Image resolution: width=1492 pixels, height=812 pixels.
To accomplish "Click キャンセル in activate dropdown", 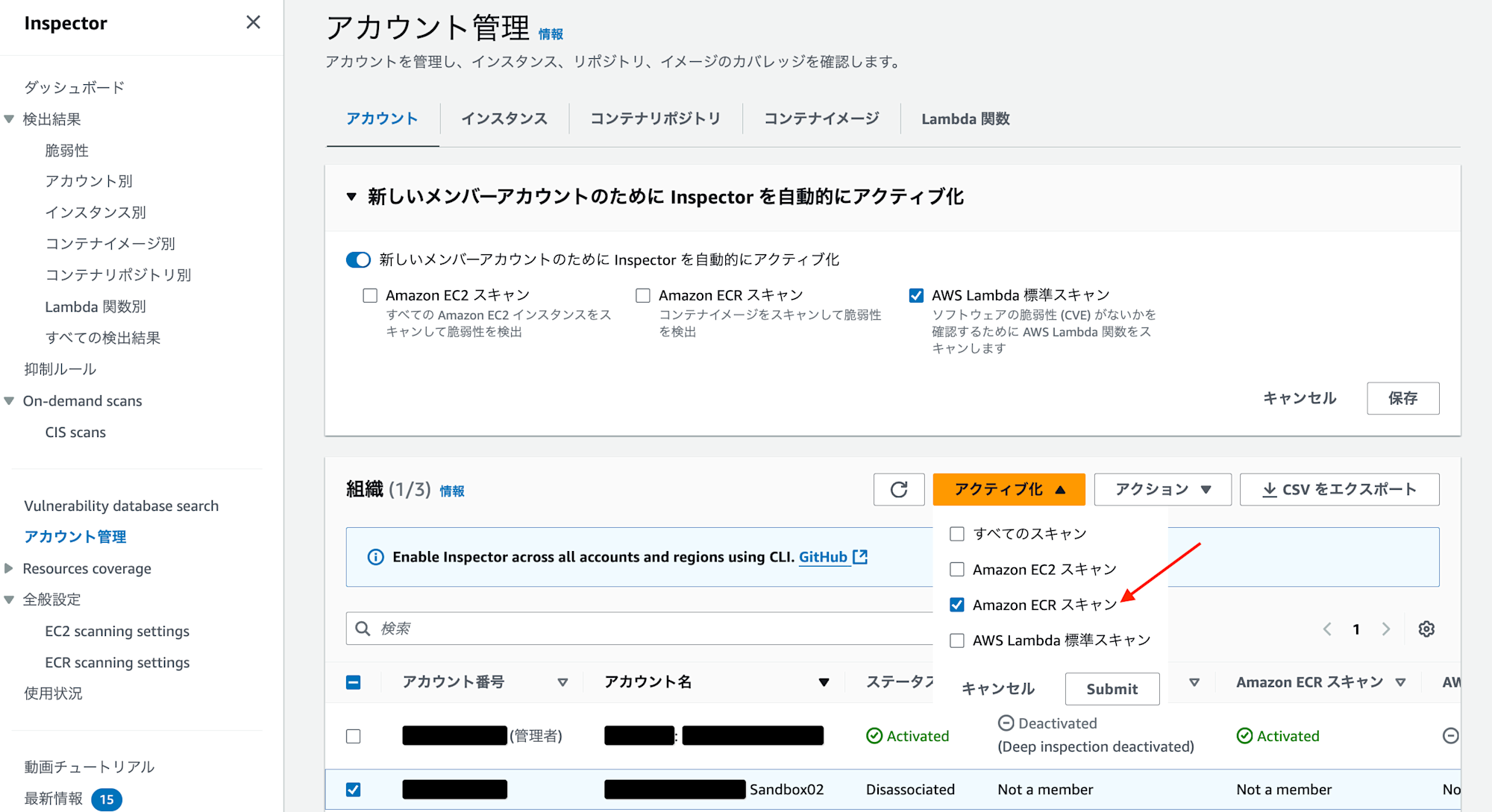I will point(998,689).
